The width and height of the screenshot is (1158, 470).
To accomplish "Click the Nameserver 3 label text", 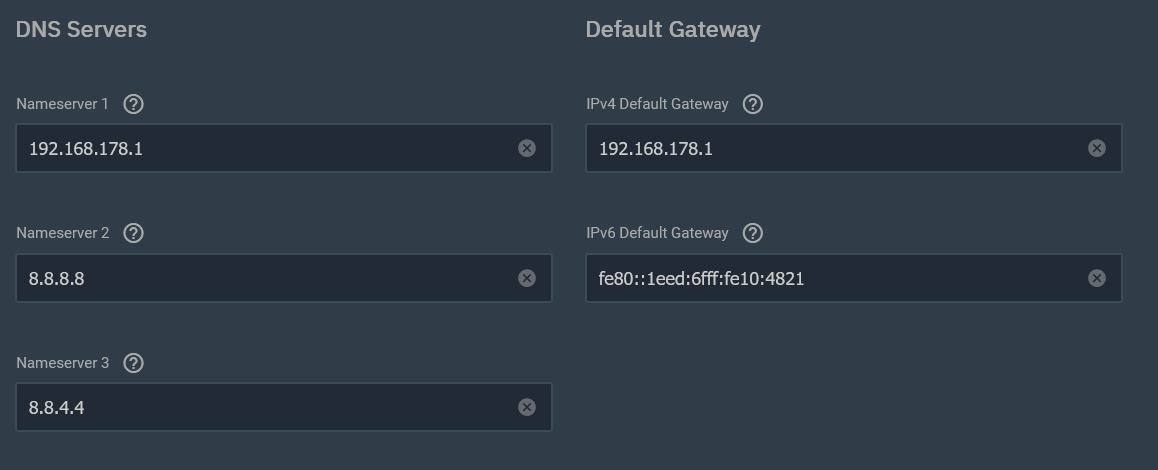I will pos(62,363).
